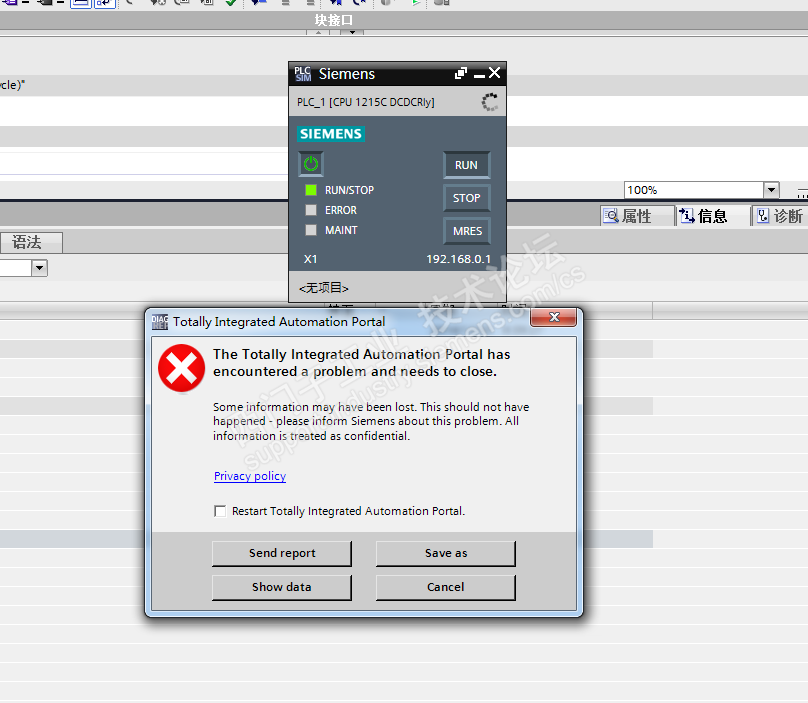Click RUN button in PLCSIM
The height and width of the screenshot is (703, 808).
[x=466, y=165]
